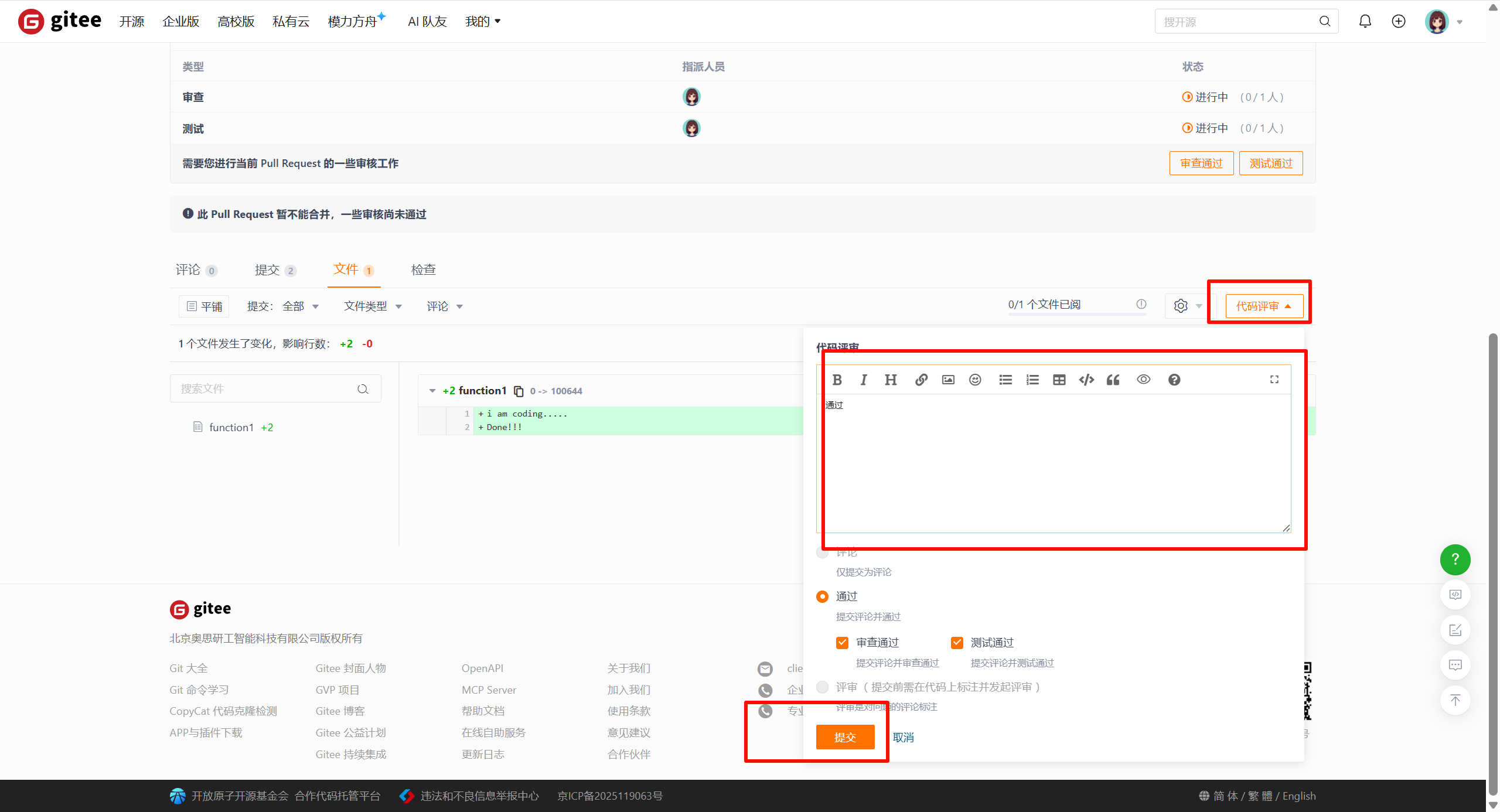Toggle editor preview eye icon
Screen dimensions: 1500x812
pos(1143,380)
